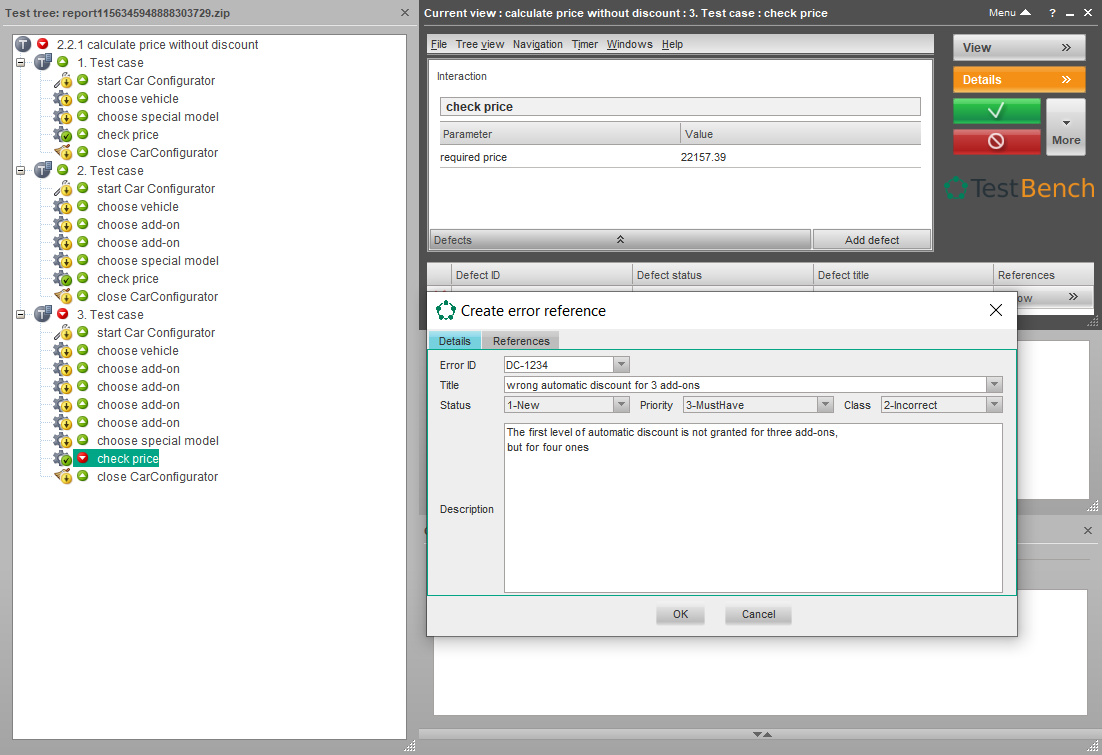Click the Defect ID column header
The width and height of the screenshot is (1102, 755).
542,275
